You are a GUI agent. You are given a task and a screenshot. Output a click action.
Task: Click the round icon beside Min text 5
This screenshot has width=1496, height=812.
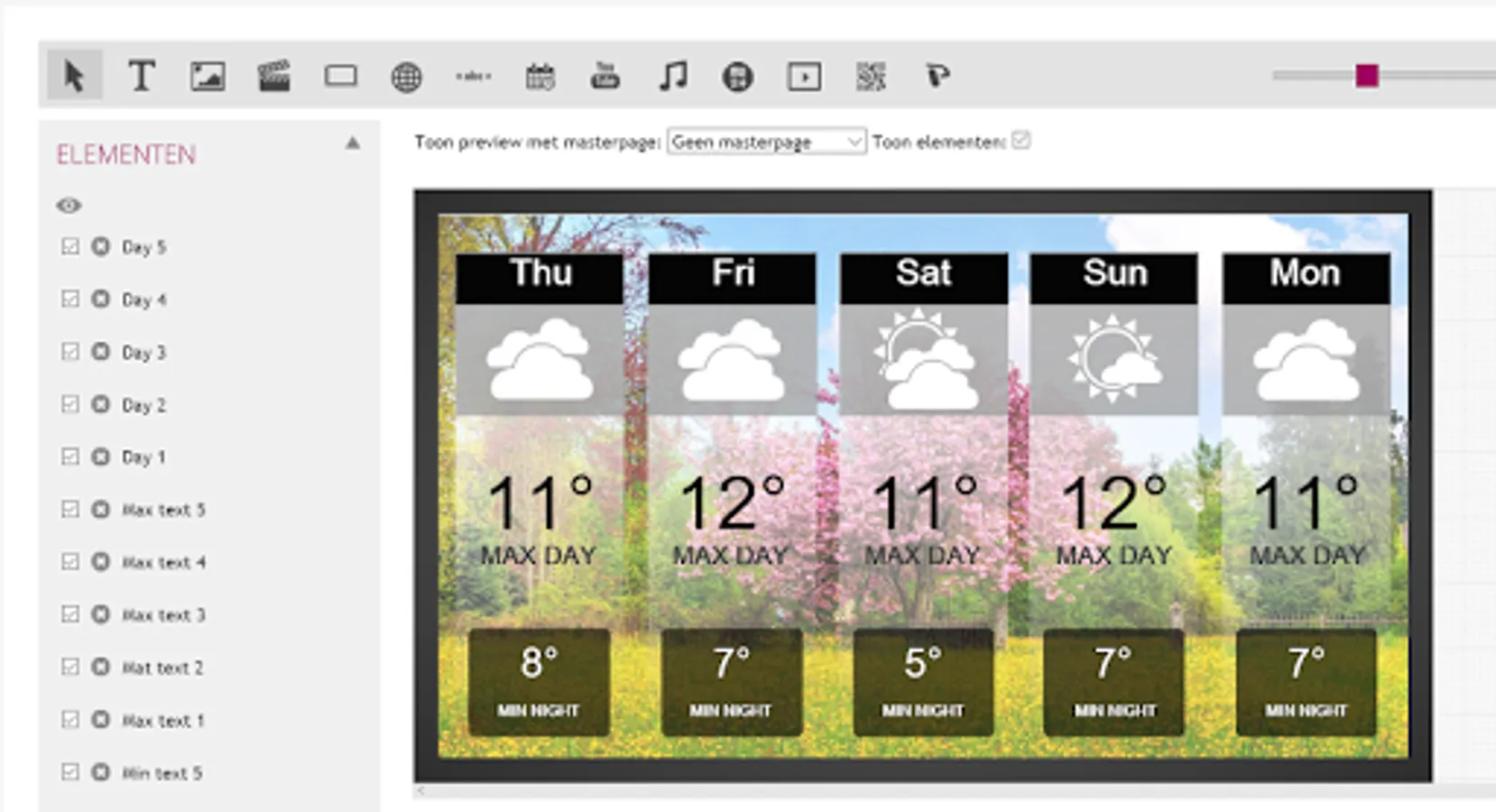[x=100, y=772]
